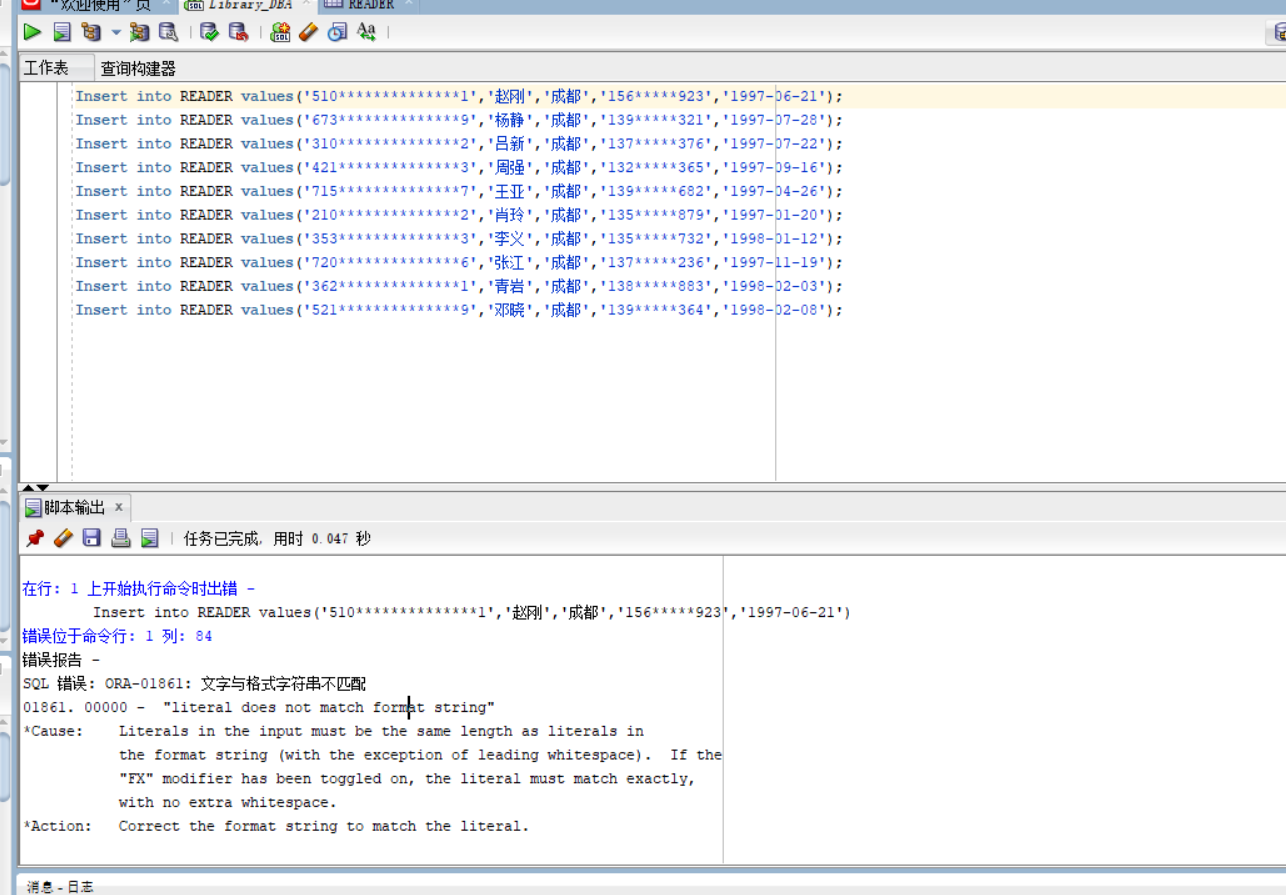Close the READER tab
Viewport: 1286px width, 895px height.
coord(407,4)
